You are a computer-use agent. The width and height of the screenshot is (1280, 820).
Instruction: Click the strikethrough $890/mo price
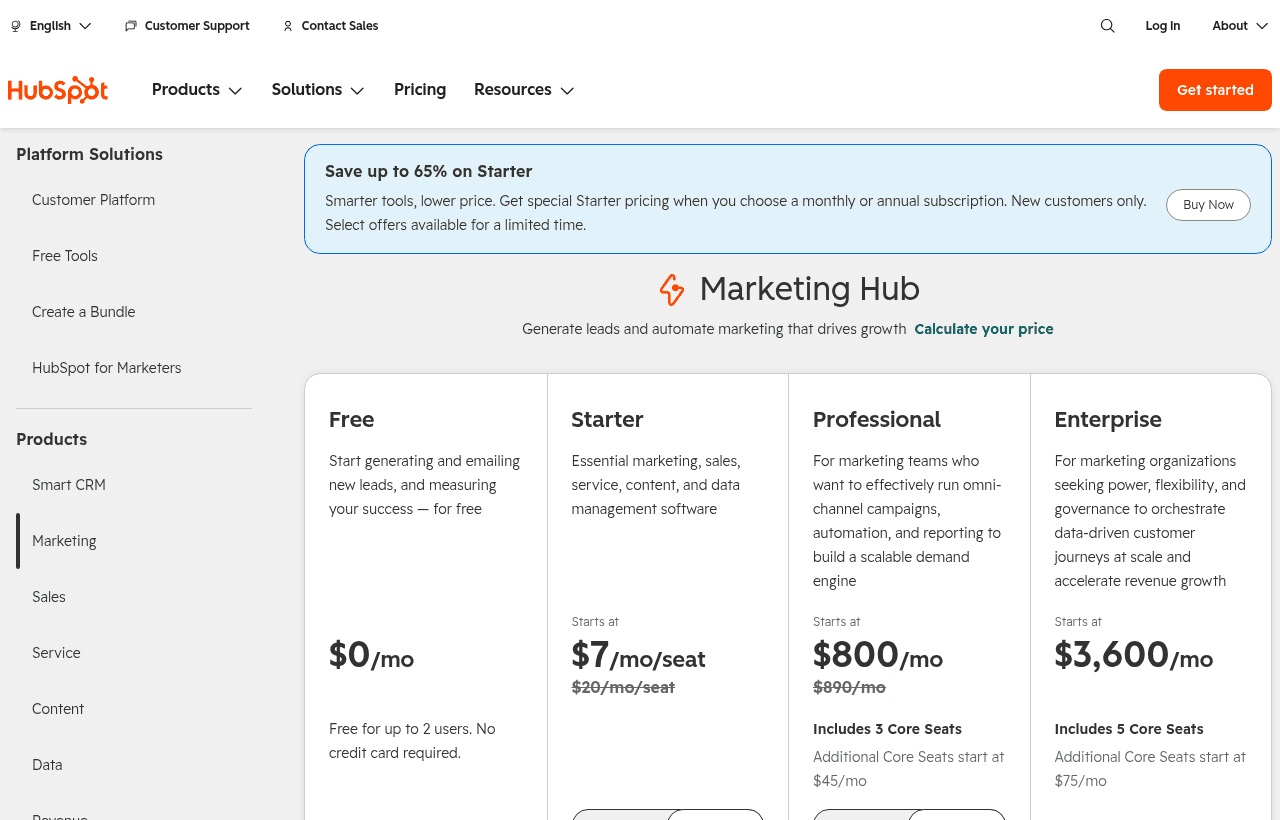coord(849,687)
